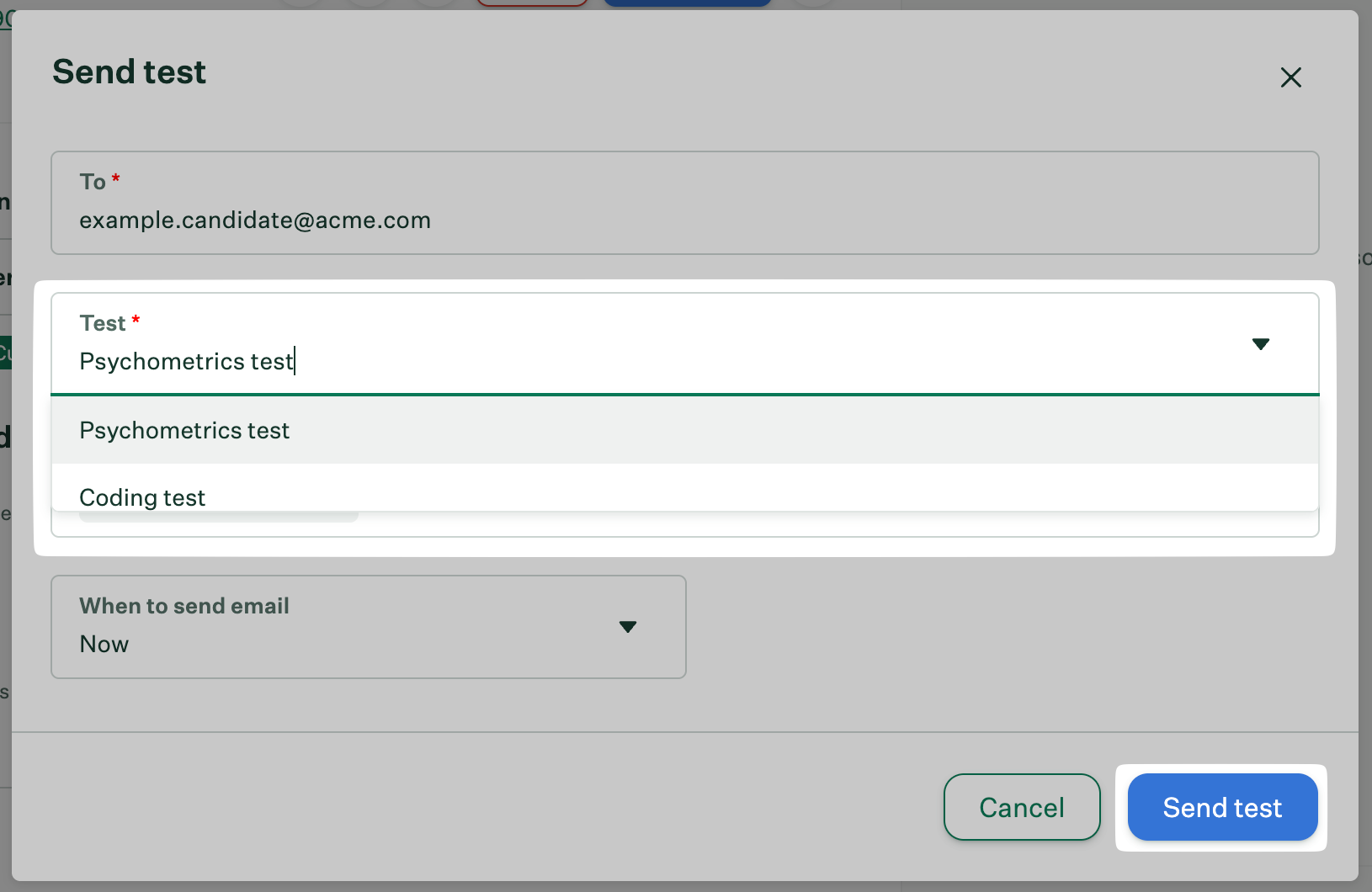The image size is (1372, 892).
Task: Expand the When to send email arrow
Action: point(627,627)
